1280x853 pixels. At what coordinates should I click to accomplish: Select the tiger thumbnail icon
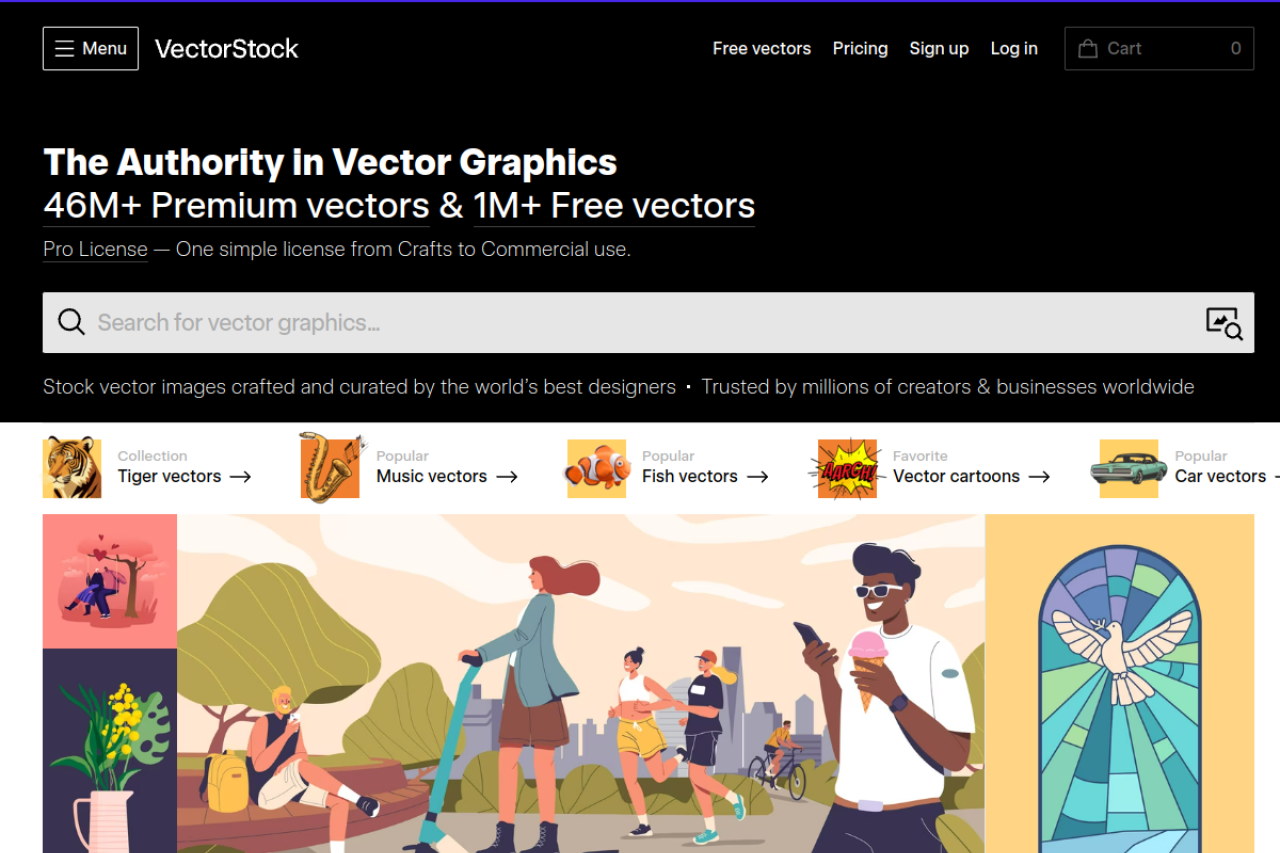point(72,467)
